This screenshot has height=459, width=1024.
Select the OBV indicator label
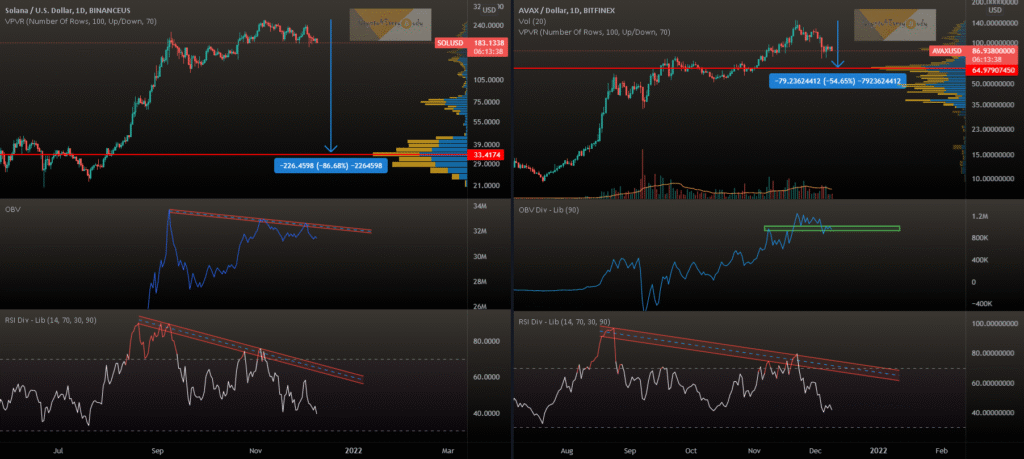pos(14,210)
